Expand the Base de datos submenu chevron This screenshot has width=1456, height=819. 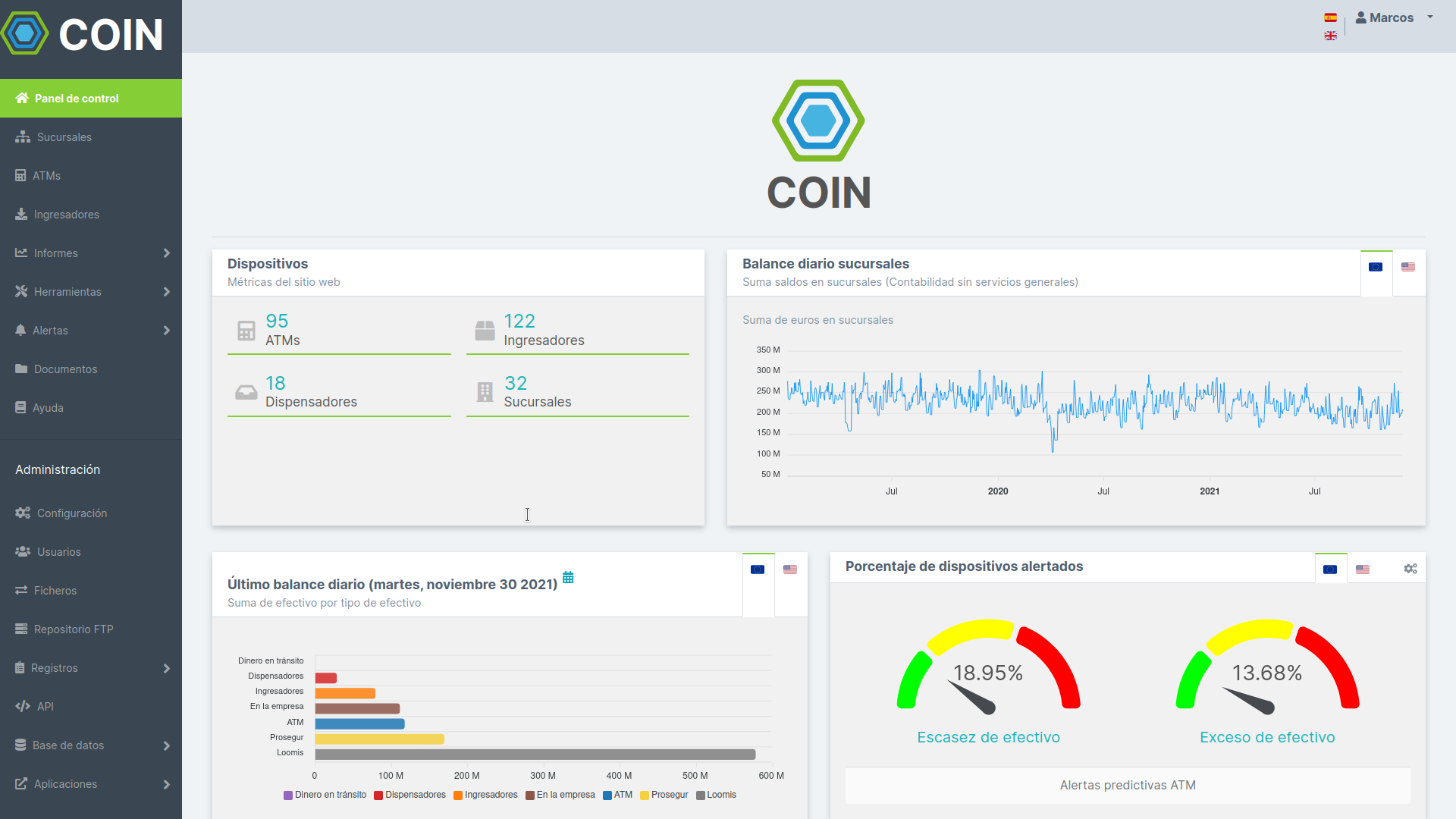click(x=167, y=746)
